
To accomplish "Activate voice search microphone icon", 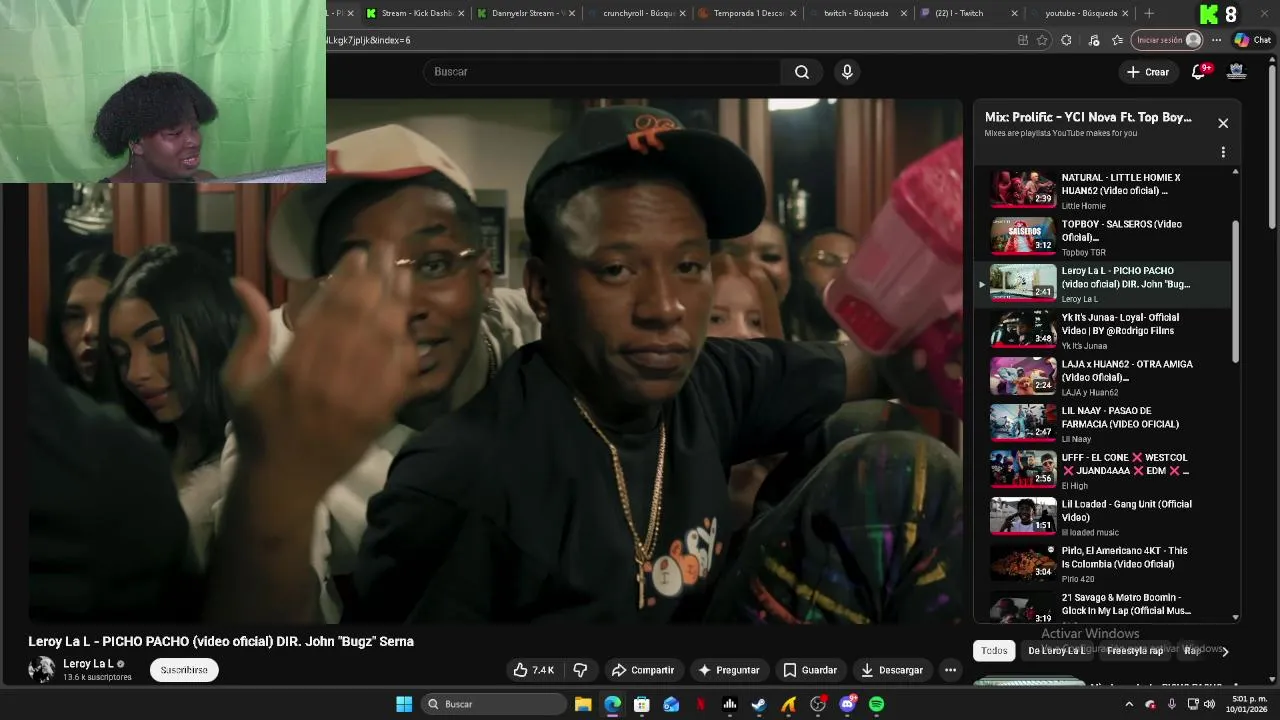I will 847,72.
